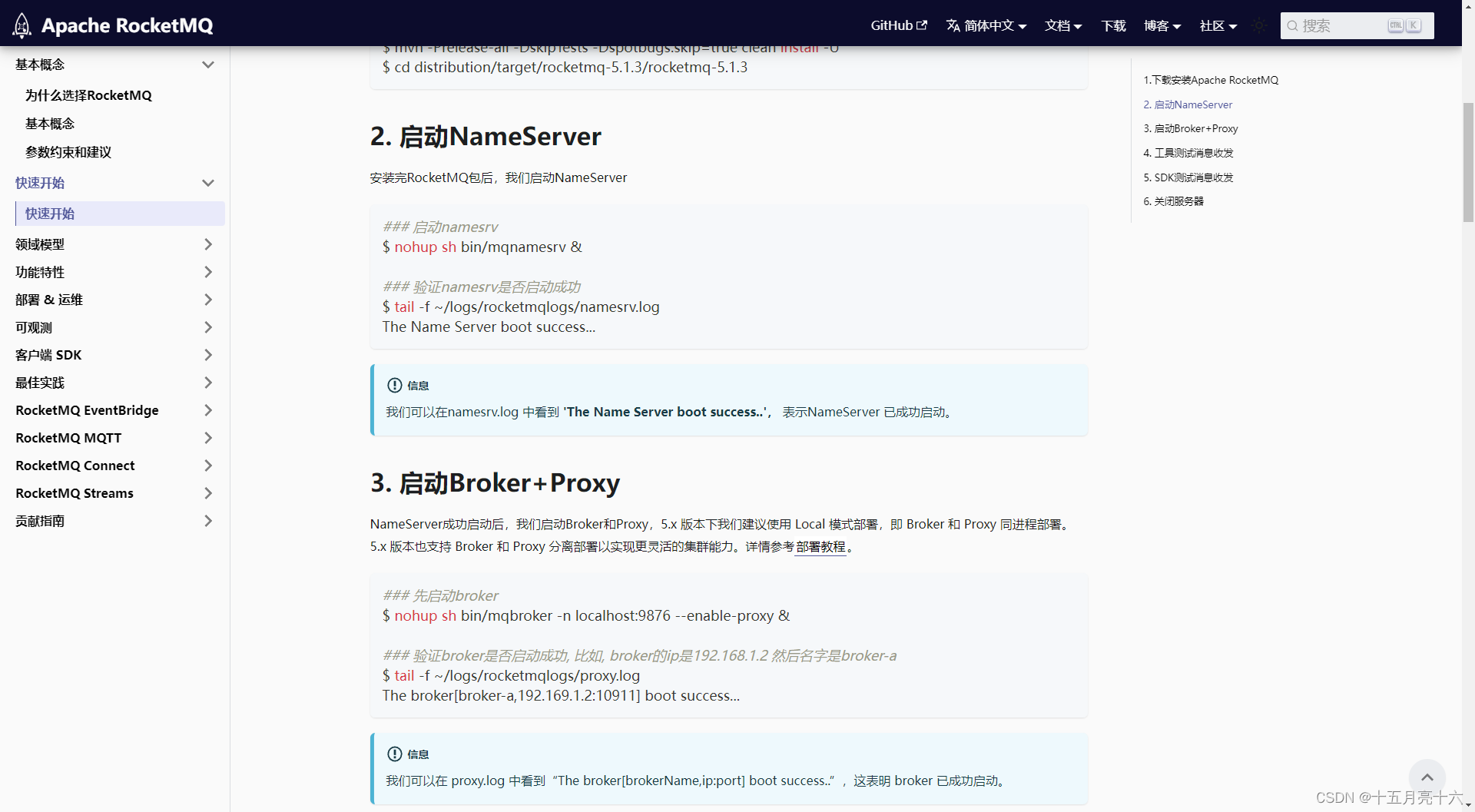Click the back-to-top arrow button
The height and width of the screenshot is (812, 1475).
(1427, 777)
